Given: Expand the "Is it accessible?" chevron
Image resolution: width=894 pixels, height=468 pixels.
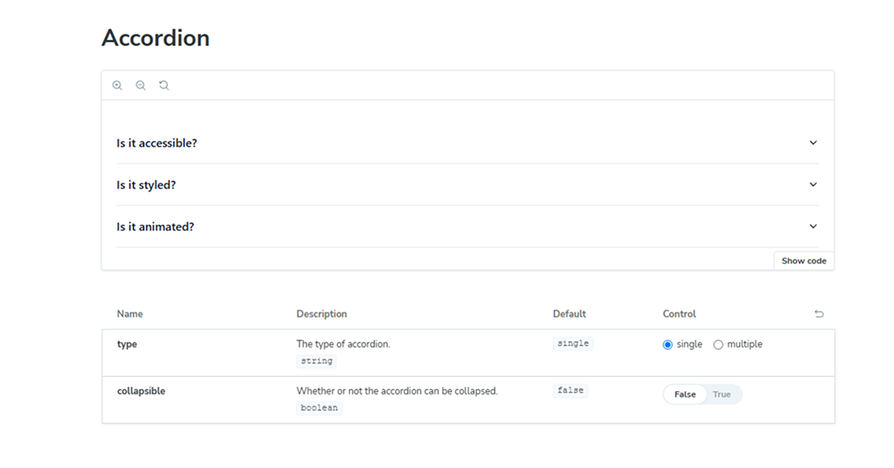Looking at the screenshot, I should [813, 143].
